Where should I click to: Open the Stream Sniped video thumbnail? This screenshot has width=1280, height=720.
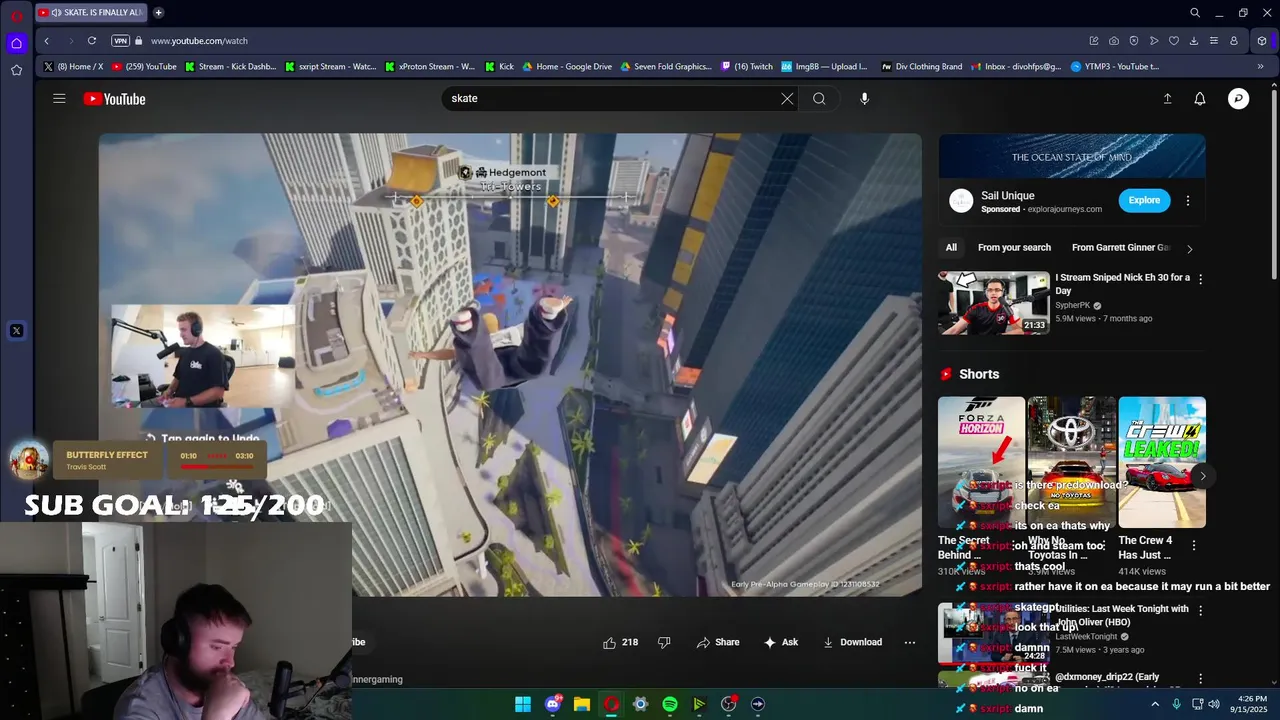click(x=993, y=303)
